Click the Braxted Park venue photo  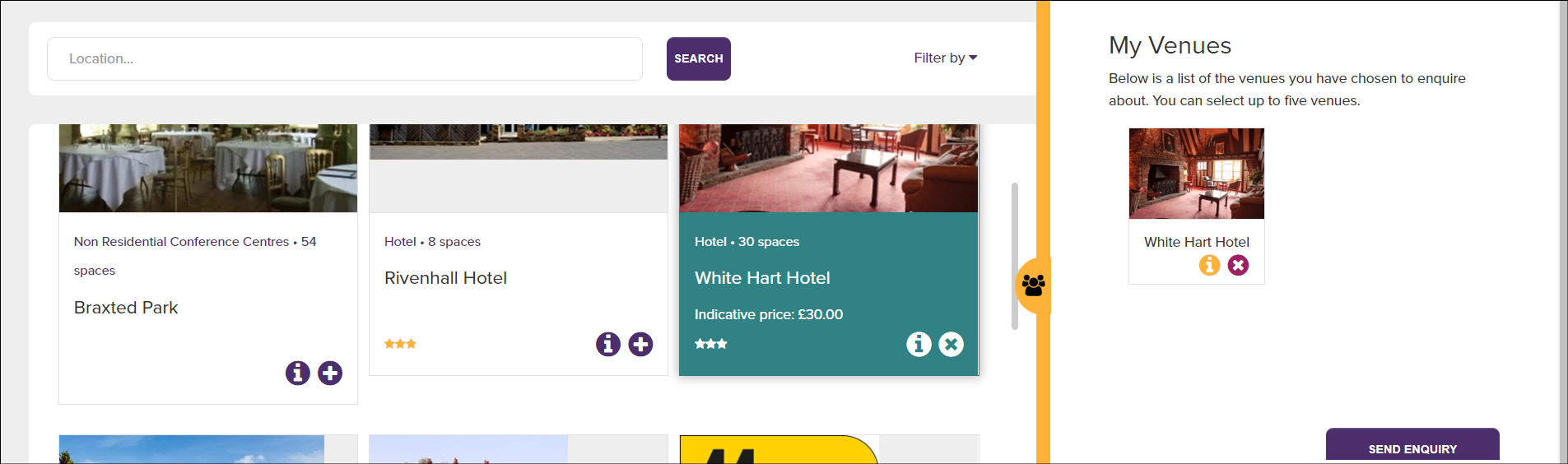click(208, 168)
